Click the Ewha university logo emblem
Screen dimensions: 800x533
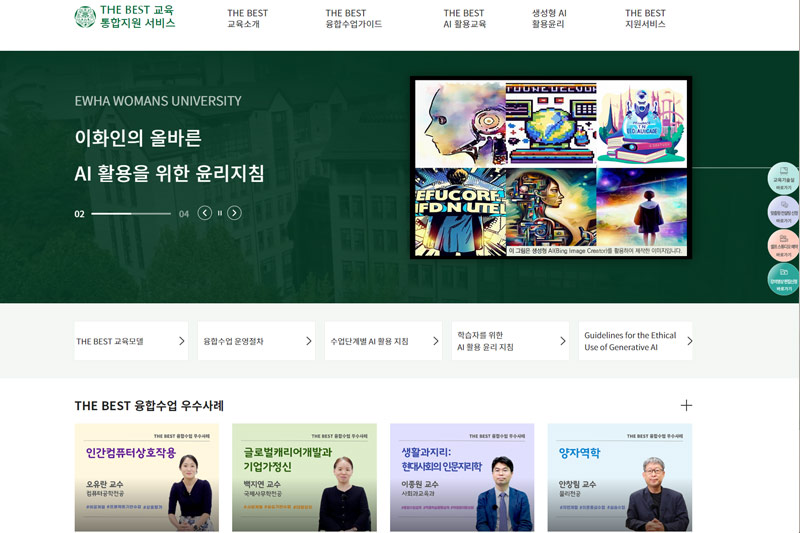click(85, 17)
